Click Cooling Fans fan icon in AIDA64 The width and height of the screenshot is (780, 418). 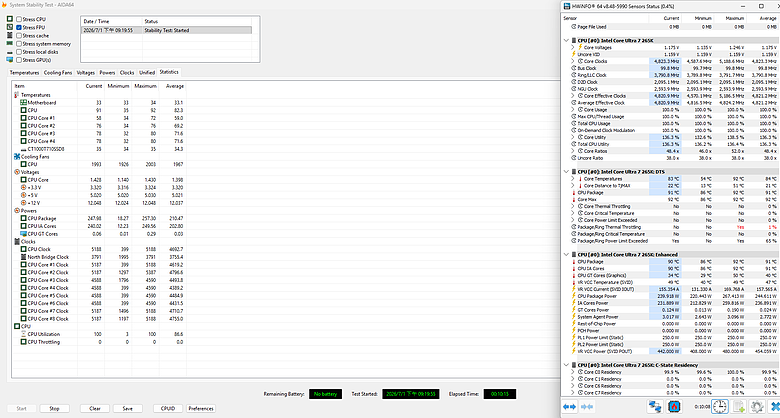[17, 157]
